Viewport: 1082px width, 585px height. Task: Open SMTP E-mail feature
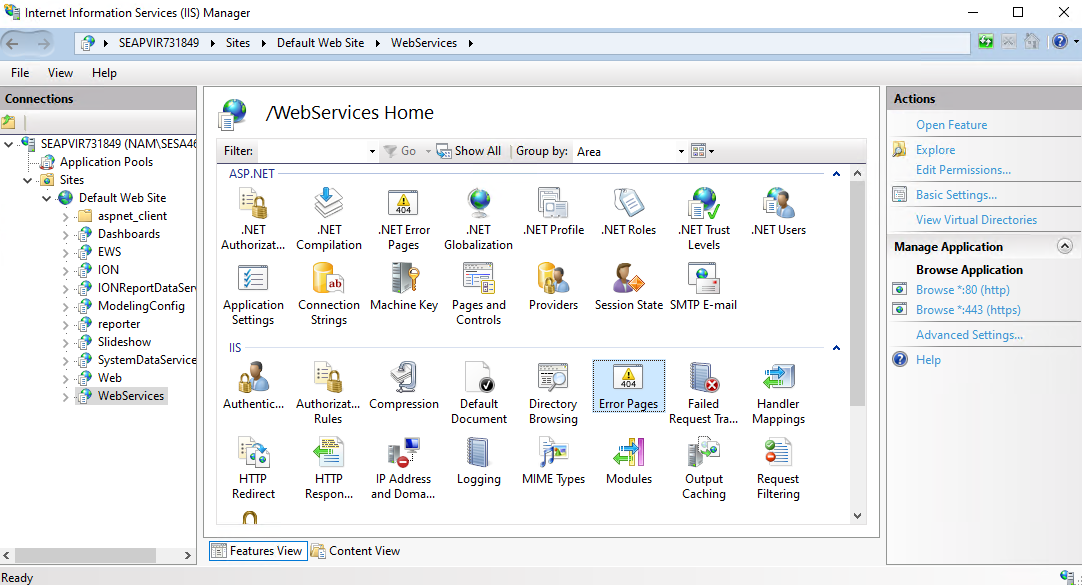pos(704,287)
